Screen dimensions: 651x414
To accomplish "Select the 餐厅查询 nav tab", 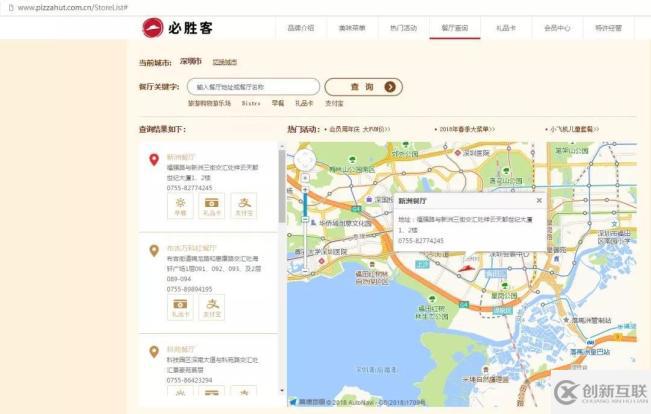I will click(x=455, y=28).
